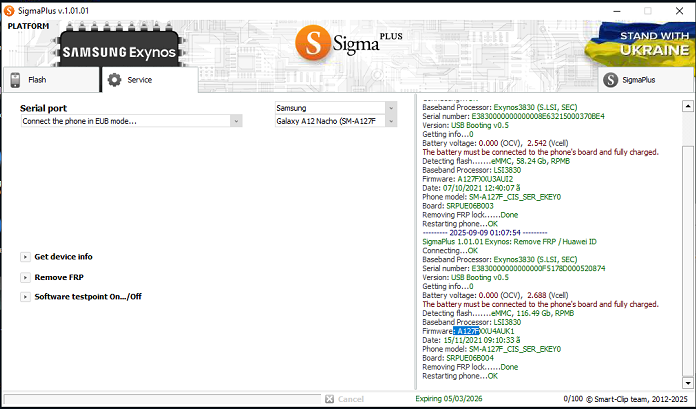696x409 pixels.
Task: Click the Remove FRP button
Action: tap(59, 277)
